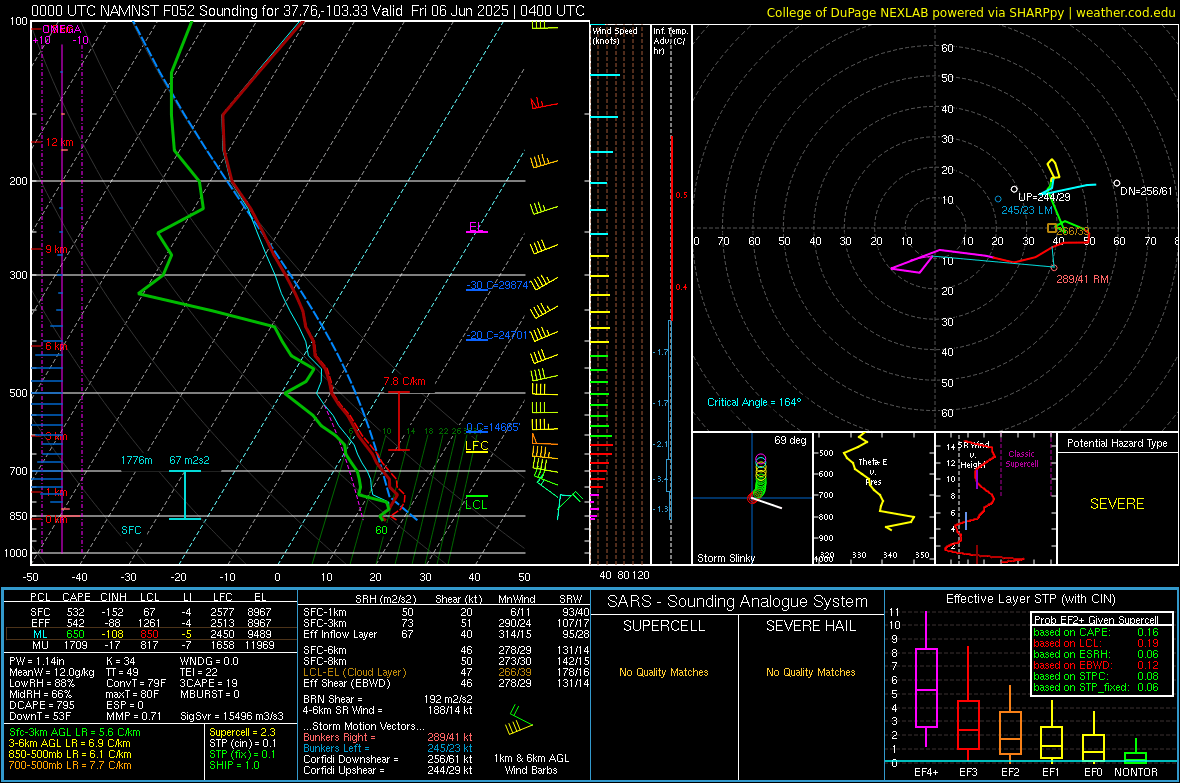Click the Eff Inflow Layer row
1180x783 pixels.
tap(446, 634)
